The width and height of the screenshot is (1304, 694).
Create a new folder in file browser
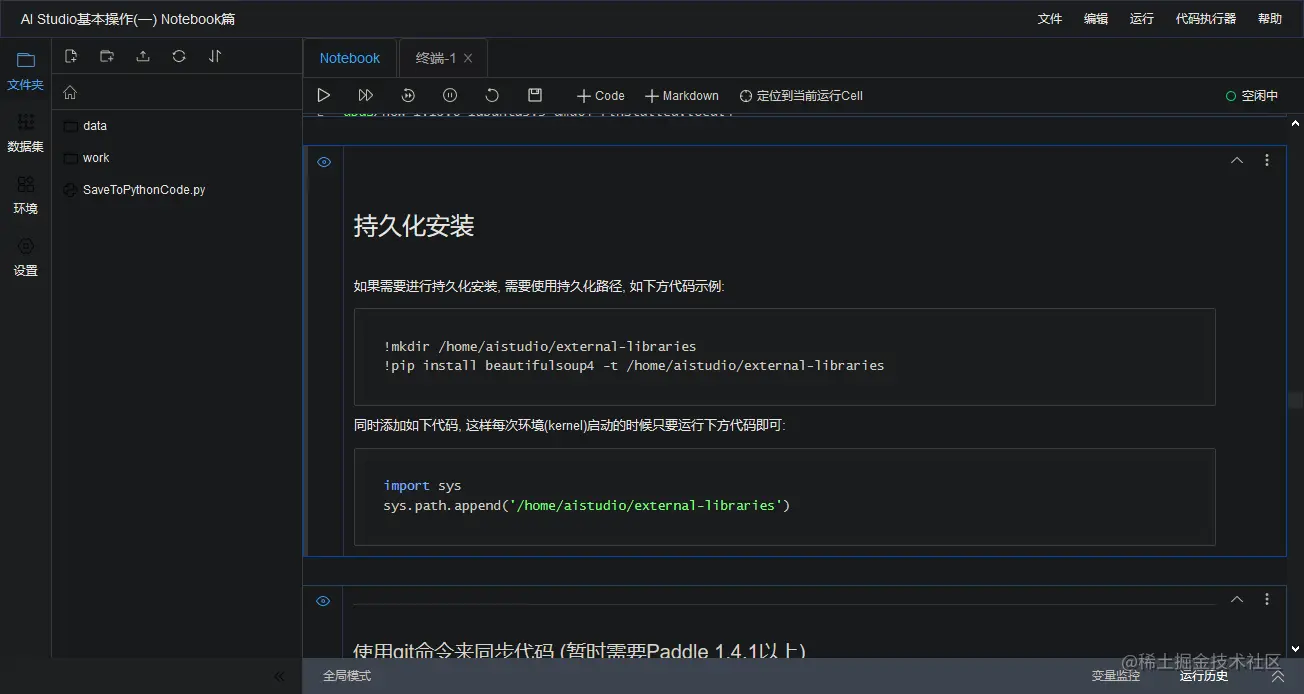pos(107,56)
